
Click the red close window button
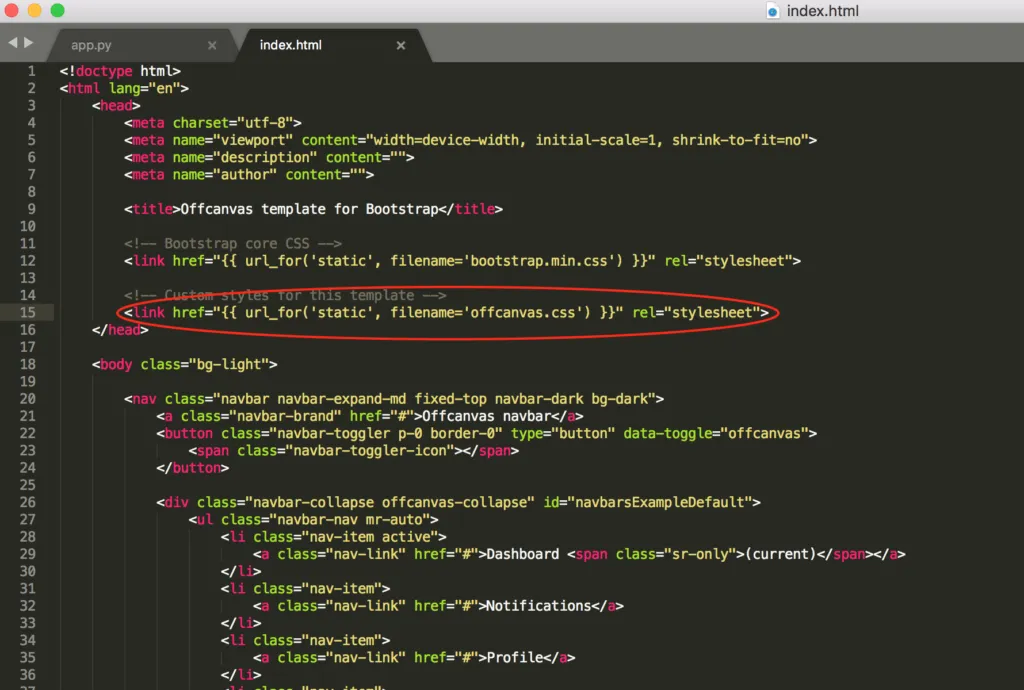11,10
